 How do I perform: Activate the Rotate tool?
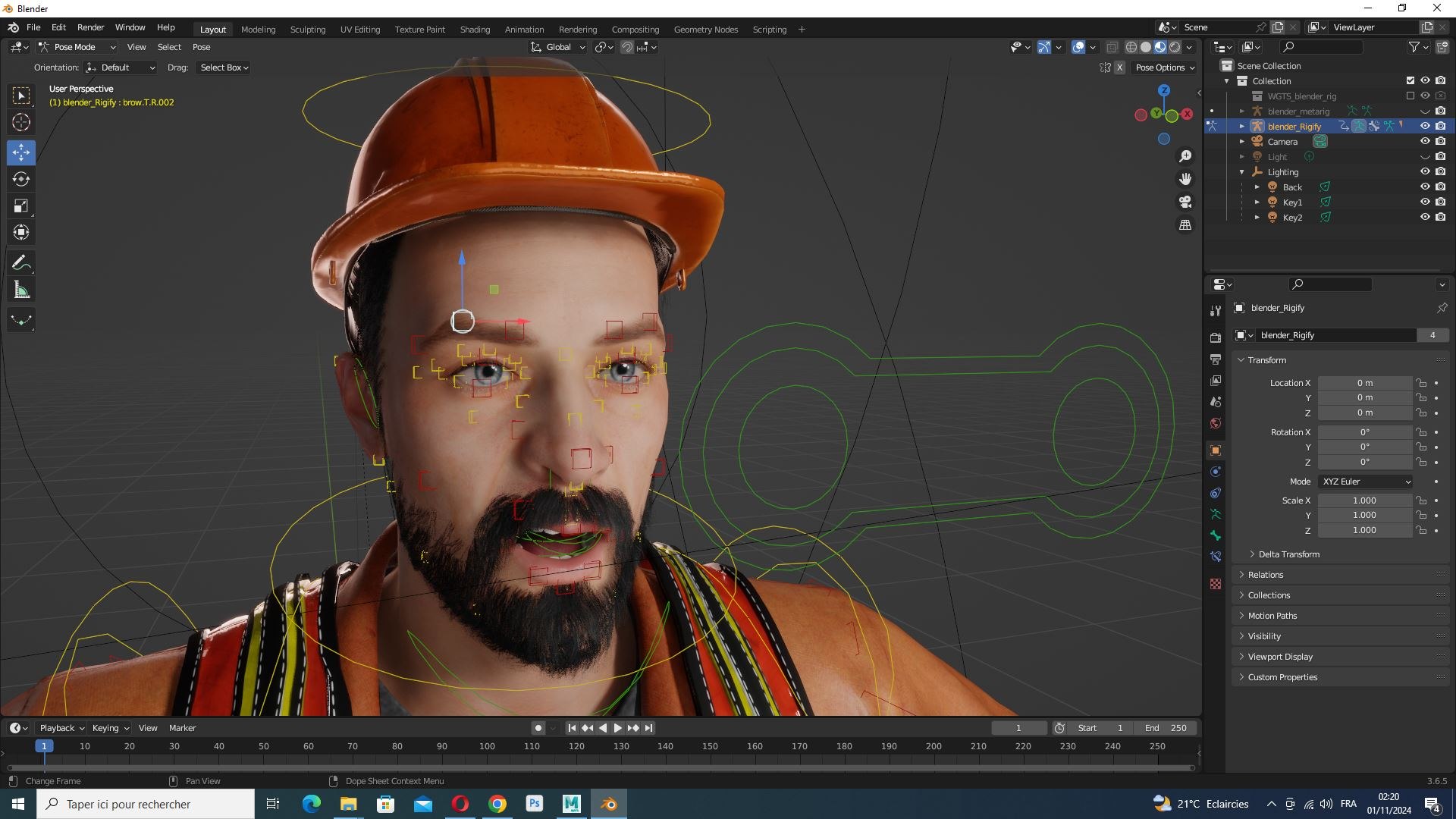(x=21, y=179)
